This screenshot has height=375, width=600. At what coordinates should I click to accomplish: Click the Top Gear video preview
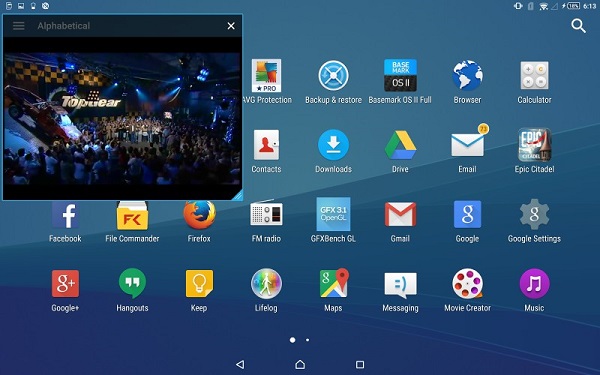click(122, 119)
